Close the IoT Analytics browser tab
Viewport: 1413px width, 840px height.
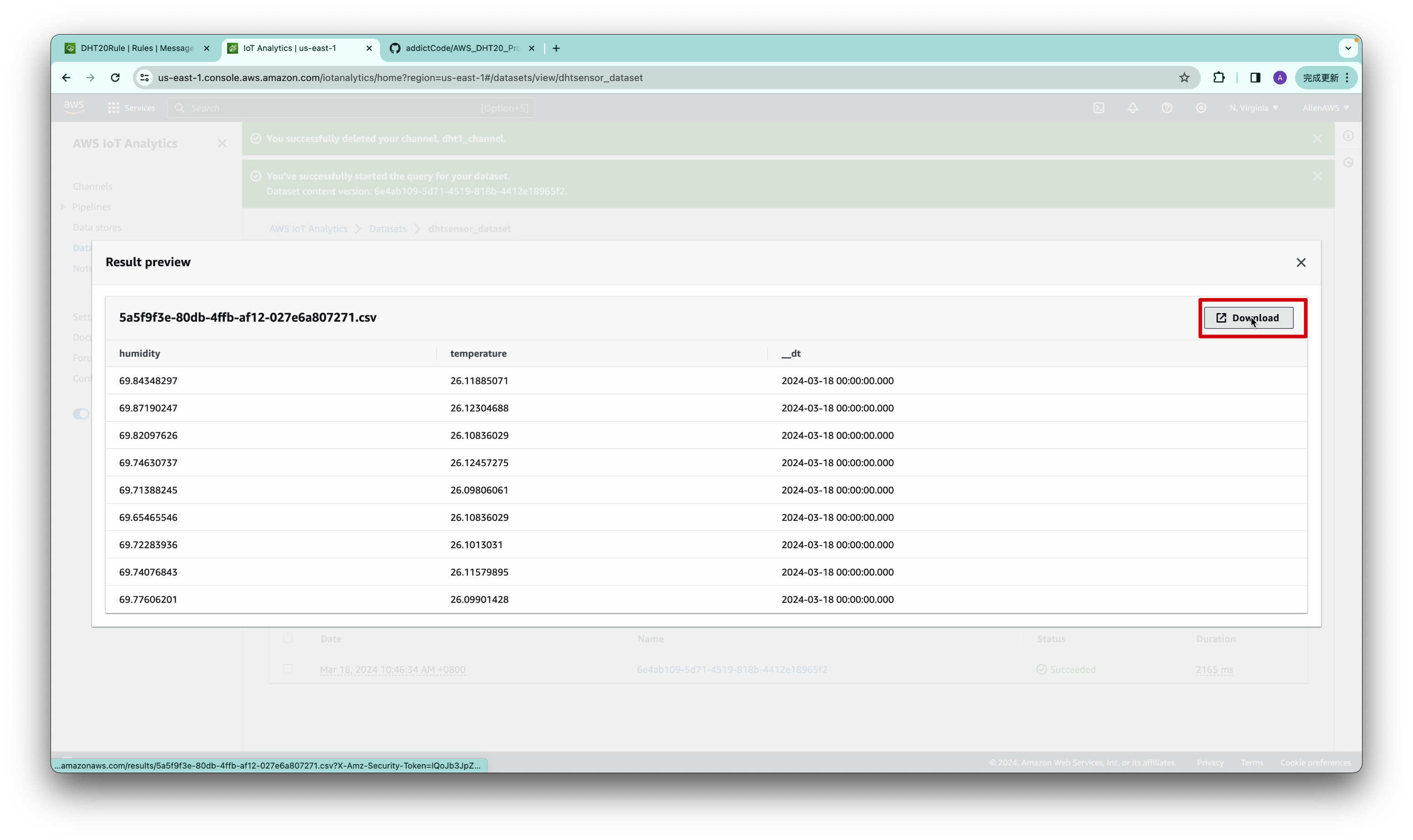[x=369, y=48]
